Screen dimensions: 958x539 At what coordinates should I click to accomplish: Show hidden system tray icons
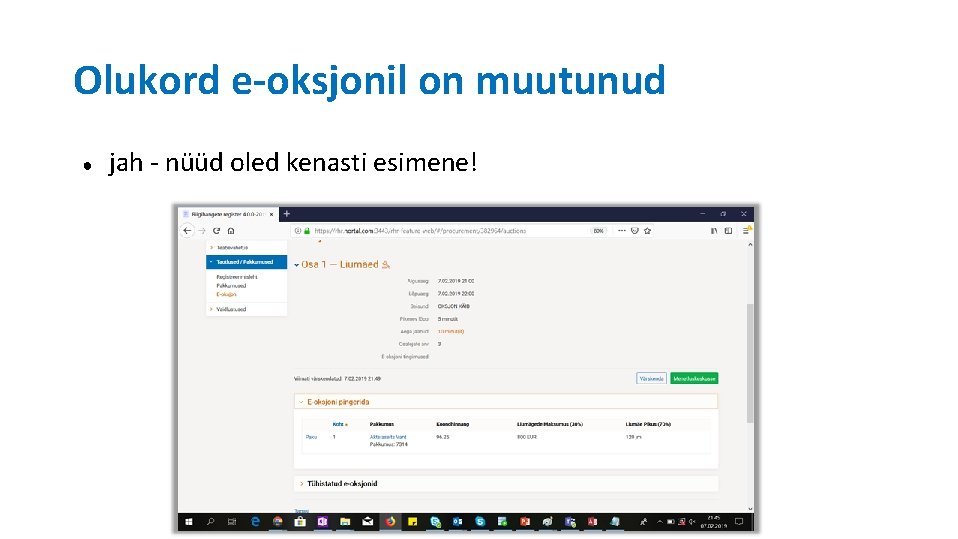660,521
